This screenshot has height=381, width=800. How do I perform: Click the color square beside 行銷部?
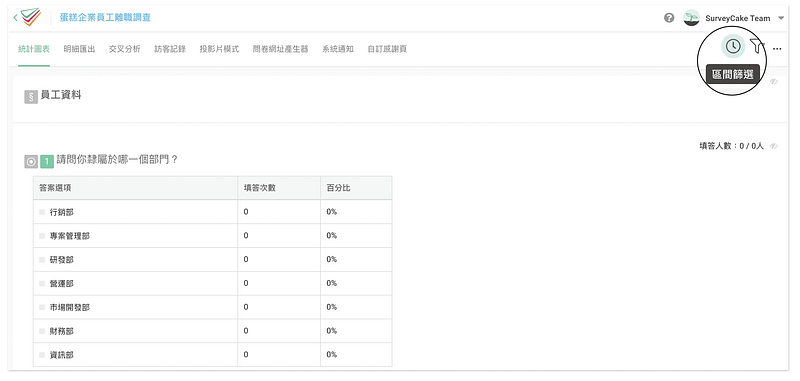tap(42, 212)
